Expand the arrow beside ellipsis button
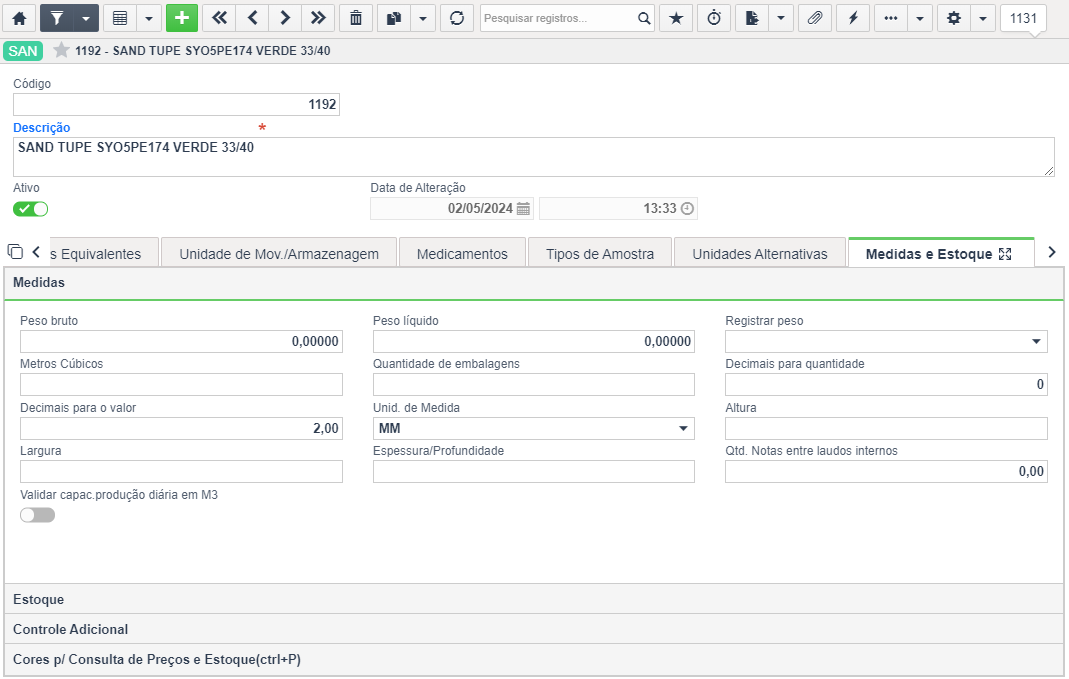 pyautogui.click(x=920, y=18)
